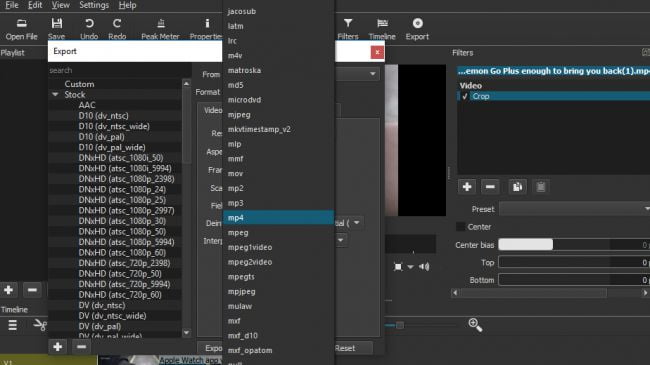Viewport: 650px width, 365px height.
Task: Open the Filters panel from toolbar
Action: tap(348, 29)
